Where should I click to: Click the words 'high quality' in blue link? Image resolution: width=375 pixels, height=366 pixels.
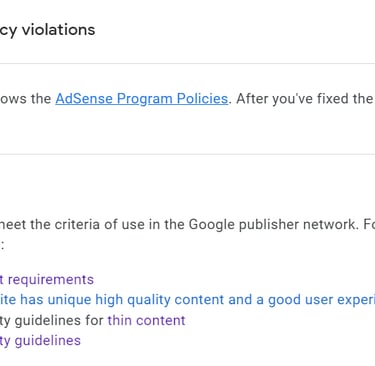coord(133,300)
